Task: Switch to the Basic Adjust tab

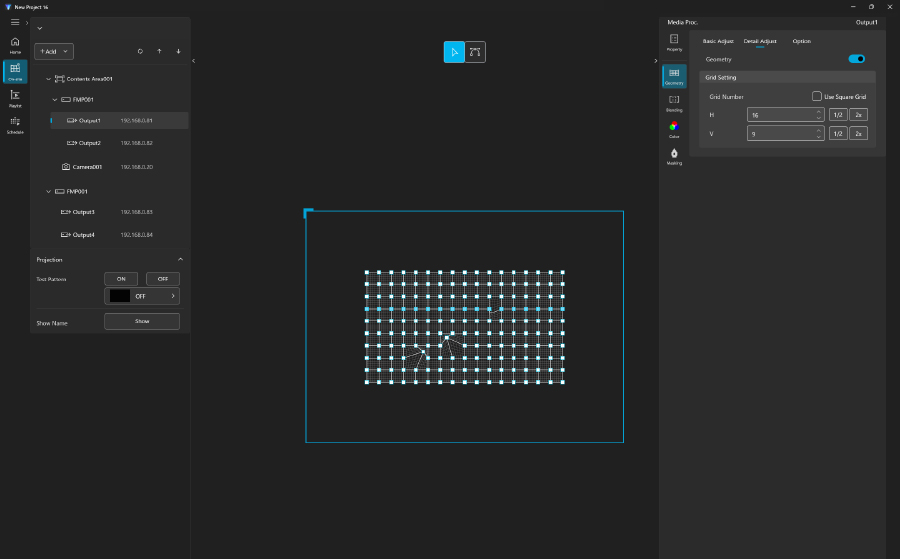Action: tap(718, 41)
